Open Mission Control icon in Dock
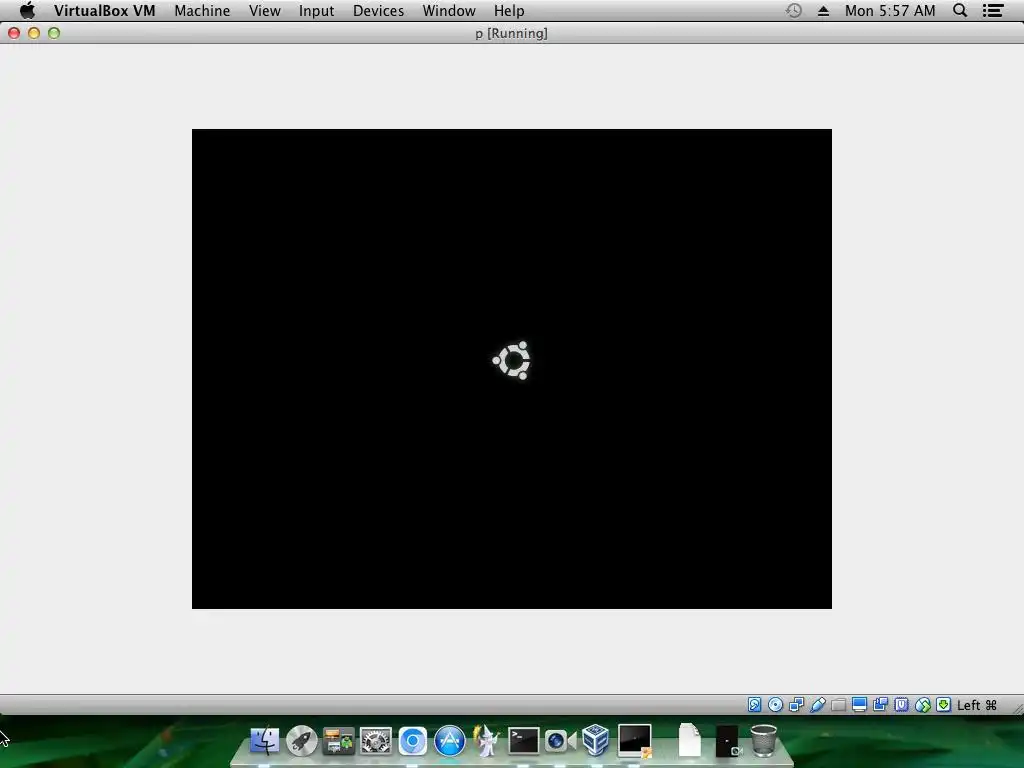This screenshot has width=1024, height=768. [338, 741]
